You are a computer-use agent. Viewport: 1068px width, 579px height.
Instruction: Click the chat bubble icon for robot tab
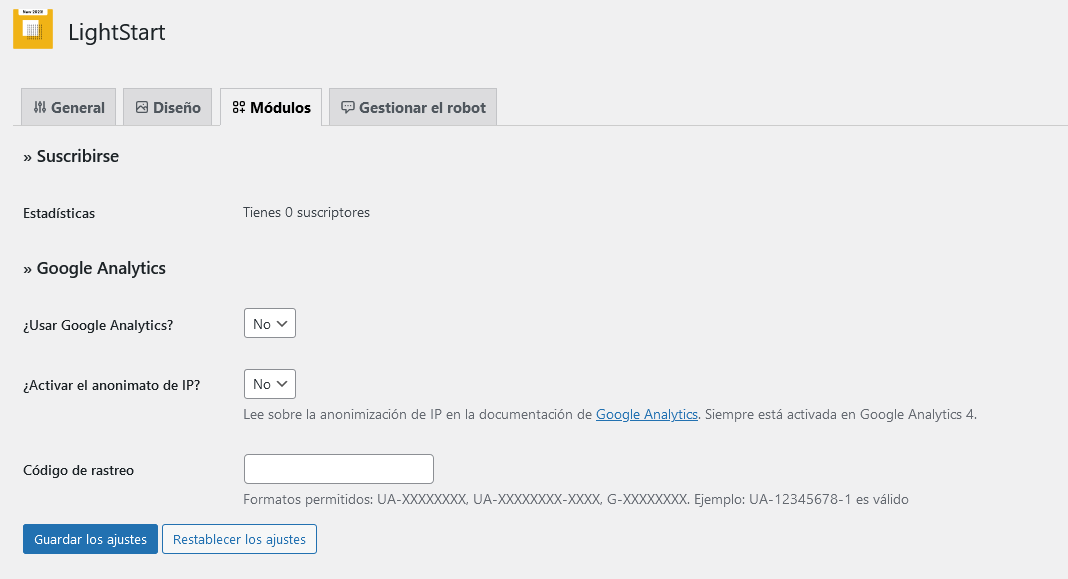pos(348,108)
